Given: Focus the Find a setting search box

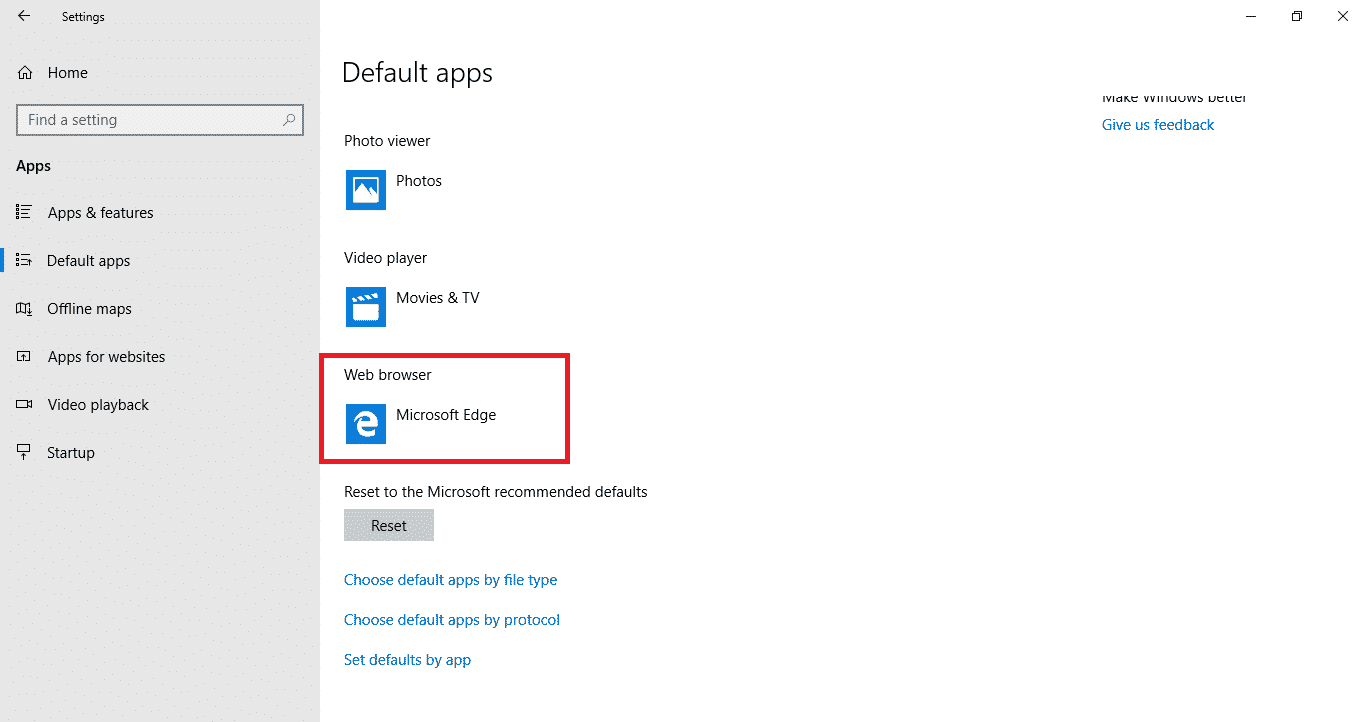Looking at the screenshot, I should pyautogui.click(x=150, y=120).
